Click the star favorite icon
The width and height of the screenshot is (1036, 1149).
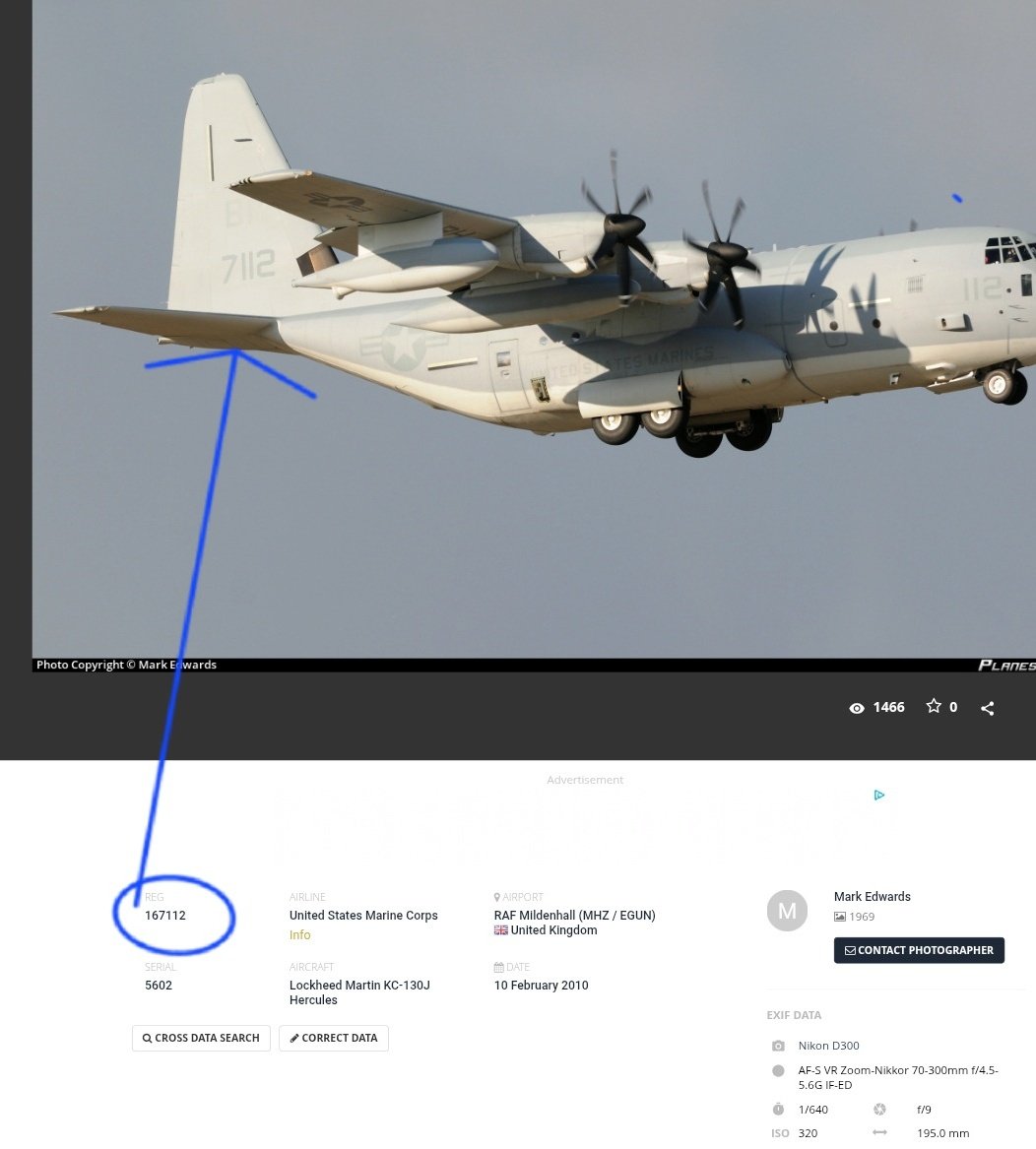(934, 706)
